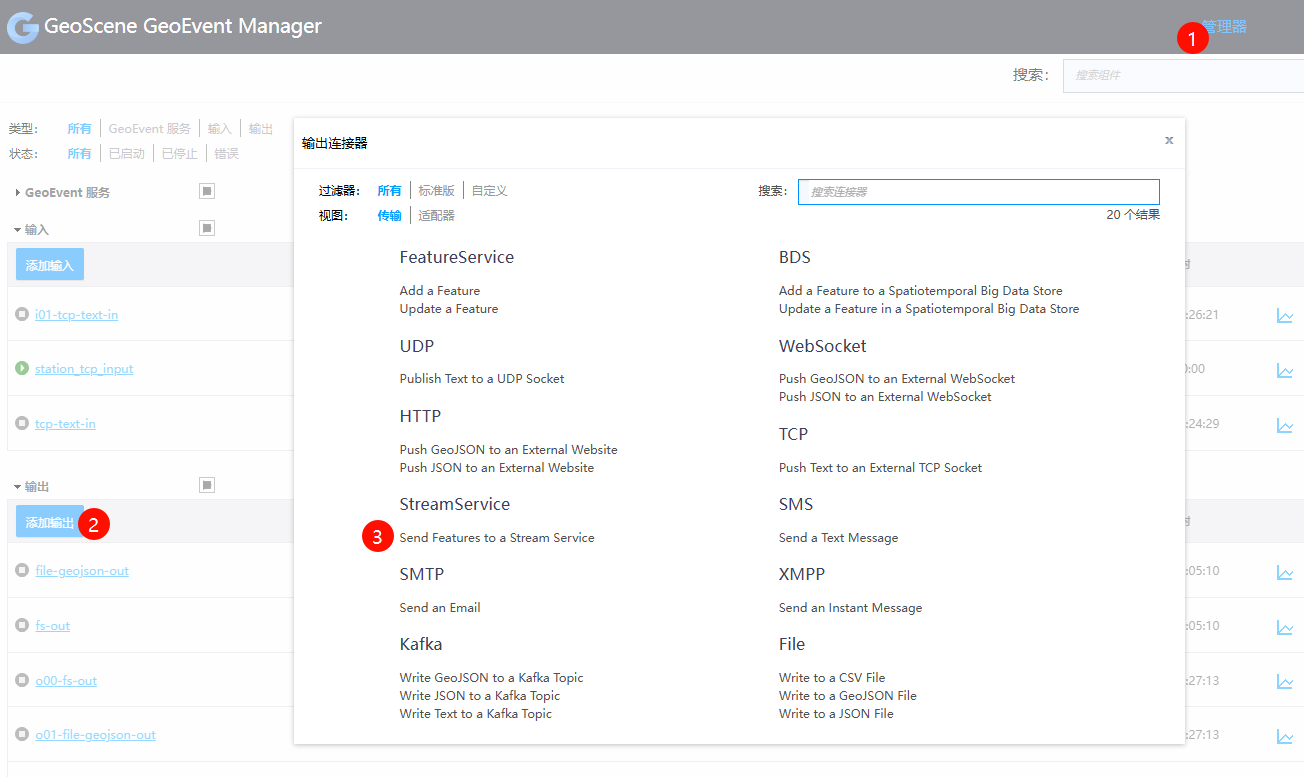
Task: Open monitoring chart for o00-fs-out
Action: tap(1285, 681)
